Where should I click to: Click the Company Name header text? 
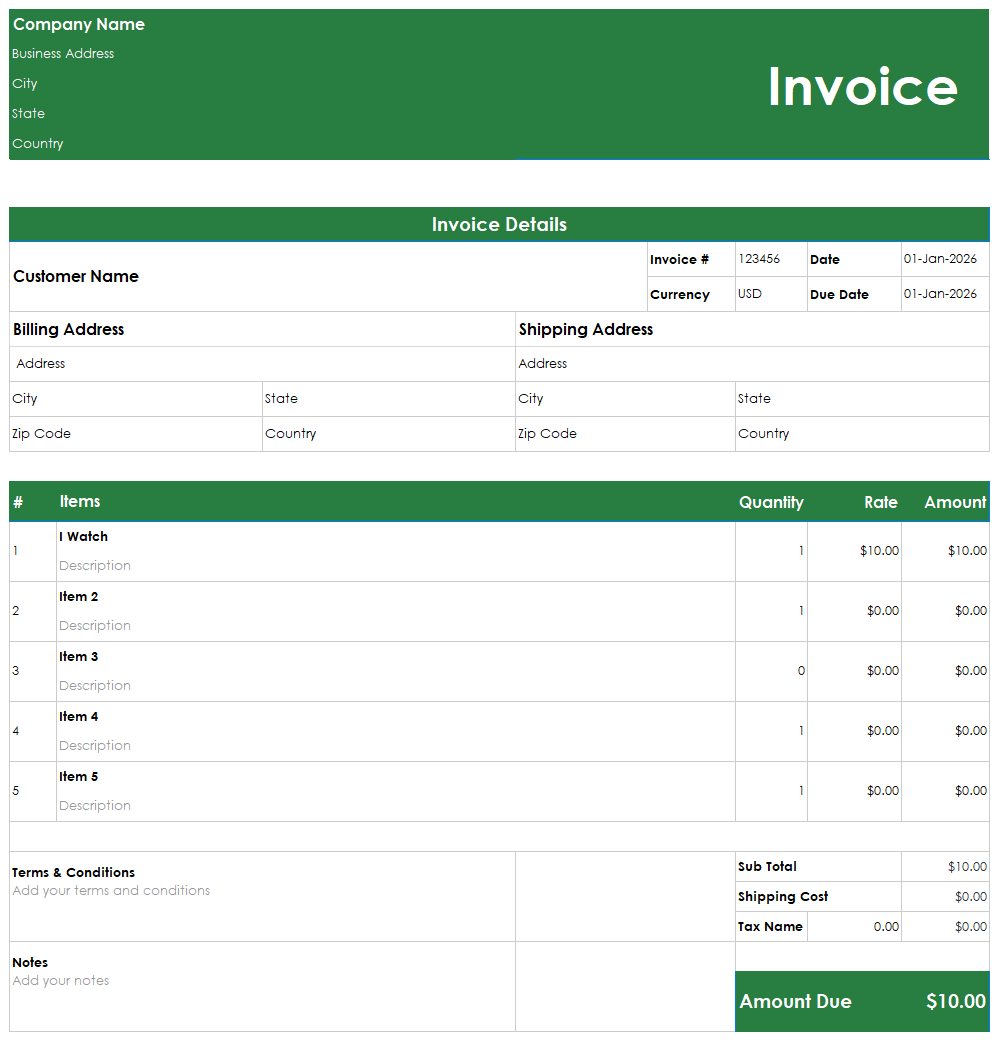[x=78, y=24]
